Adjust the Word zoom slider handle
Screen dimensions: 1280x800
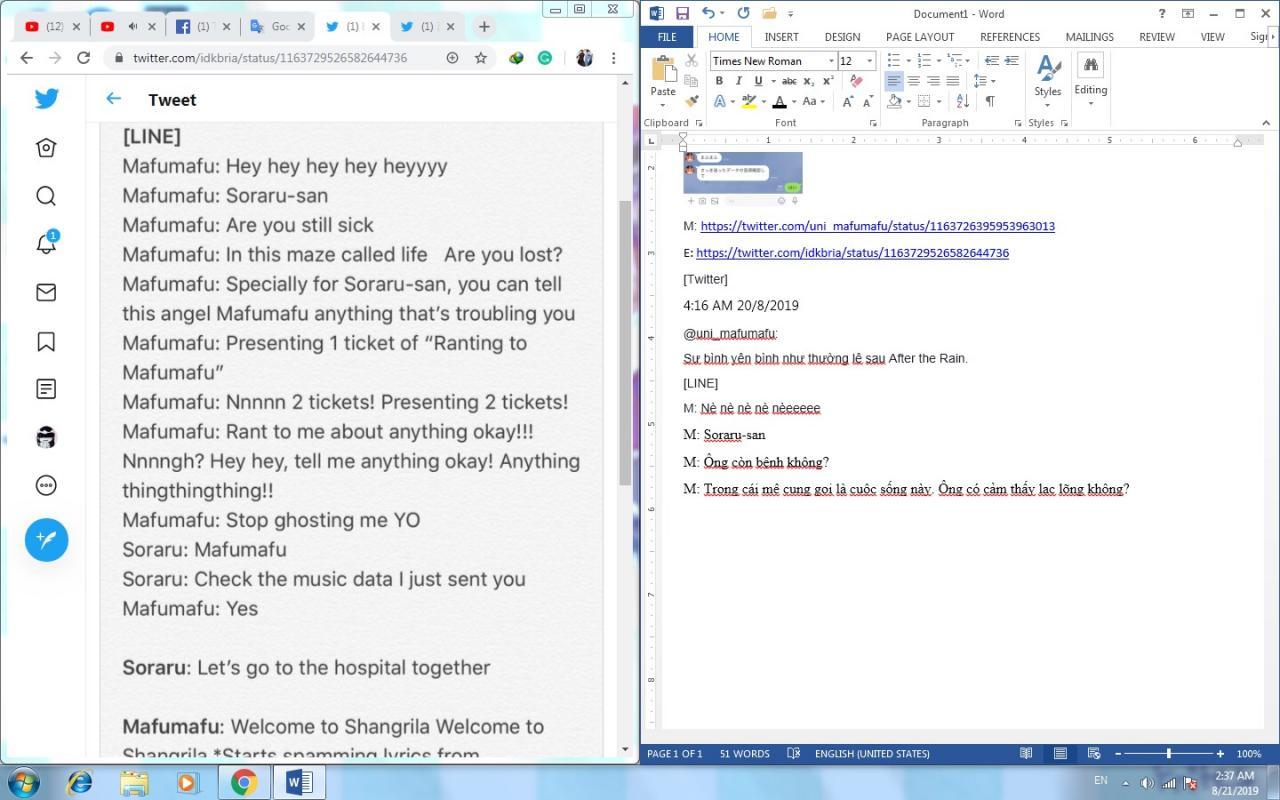pos(1169,753)
